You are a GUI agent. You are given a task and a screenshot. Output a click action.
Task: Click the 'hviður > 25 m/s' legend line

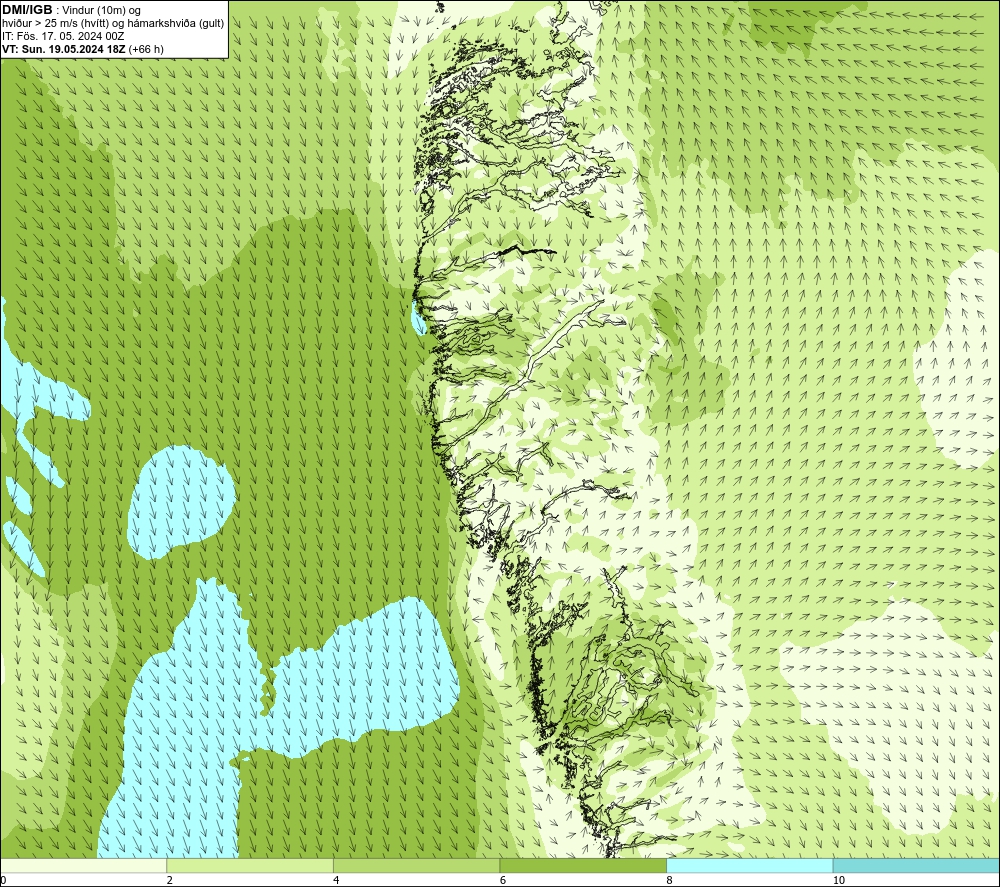pyautogui.click(x=113, y=24)
